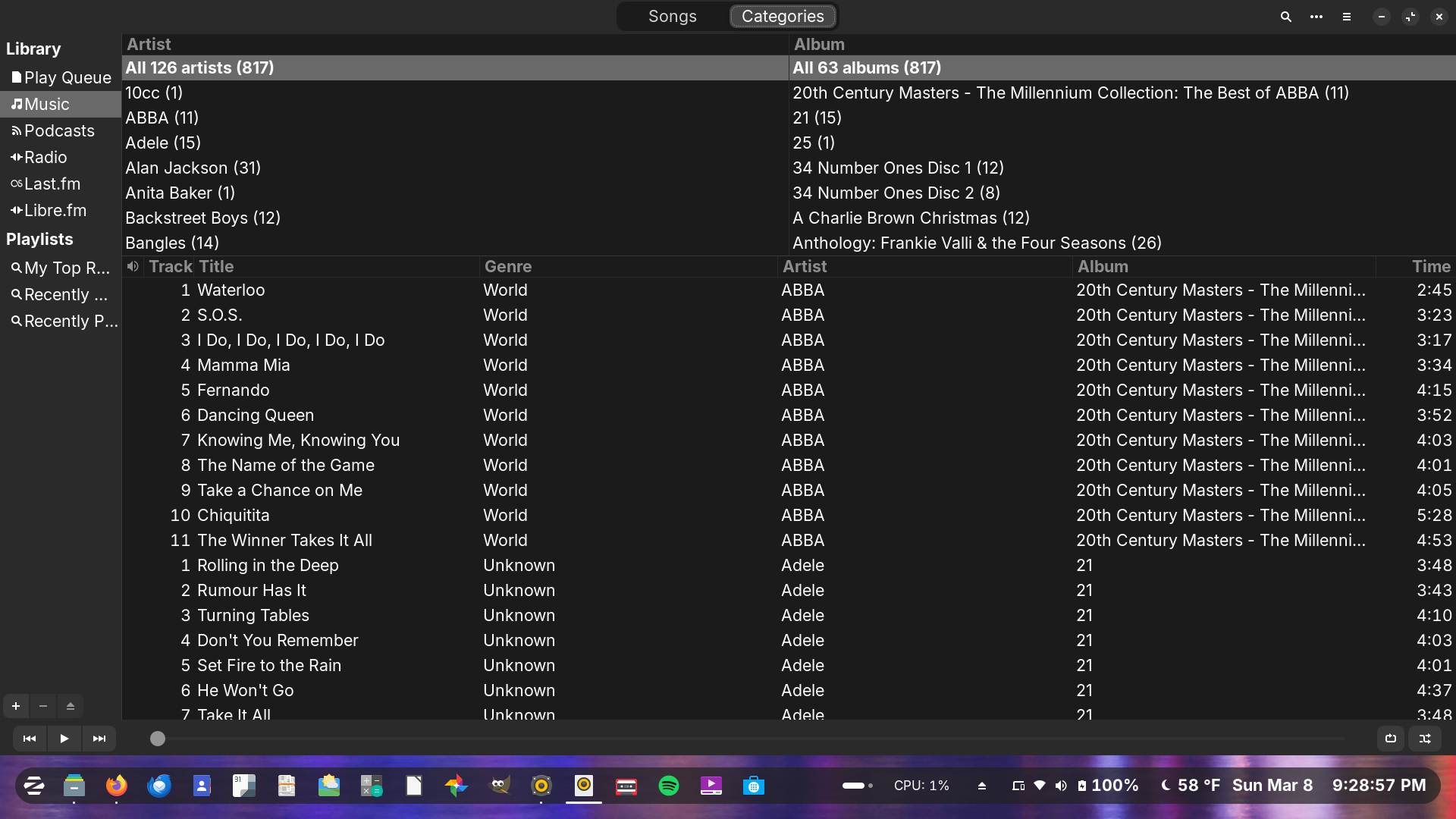Open Podcasts in the Library sidebar

tap(59, 130)
